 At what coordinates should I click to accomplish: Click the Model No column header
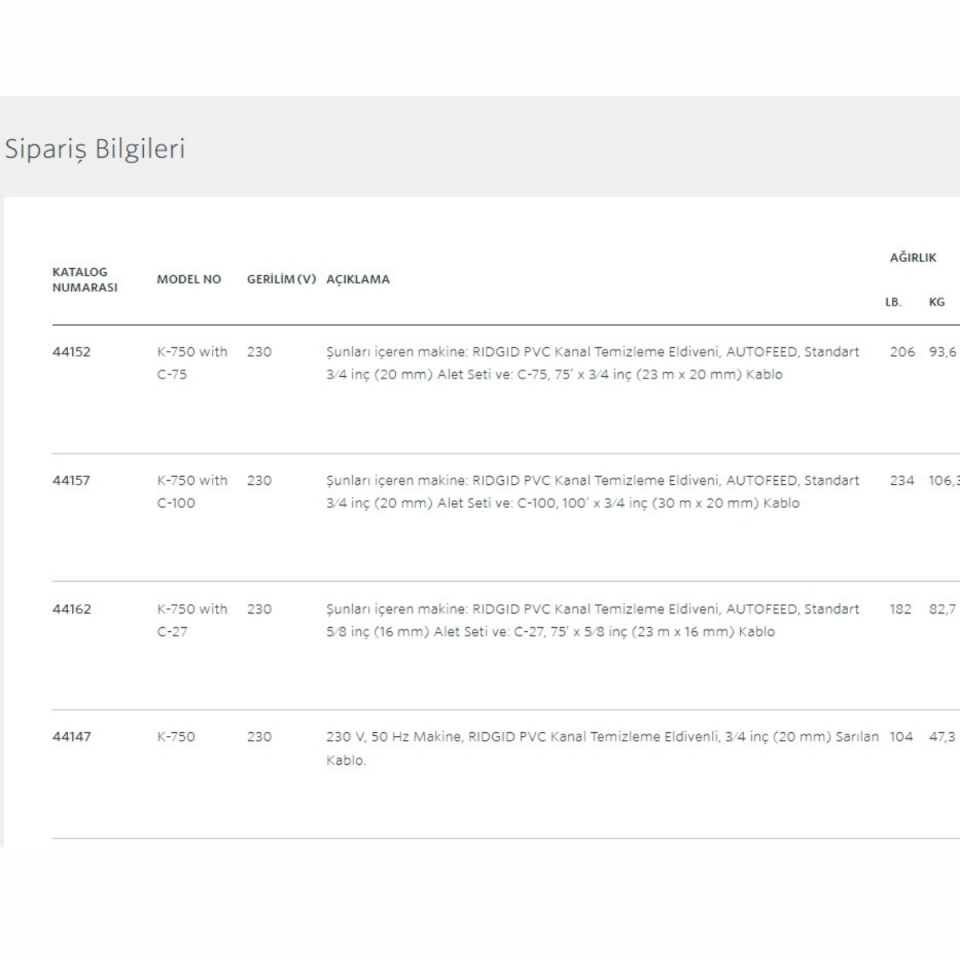point(189,279)
